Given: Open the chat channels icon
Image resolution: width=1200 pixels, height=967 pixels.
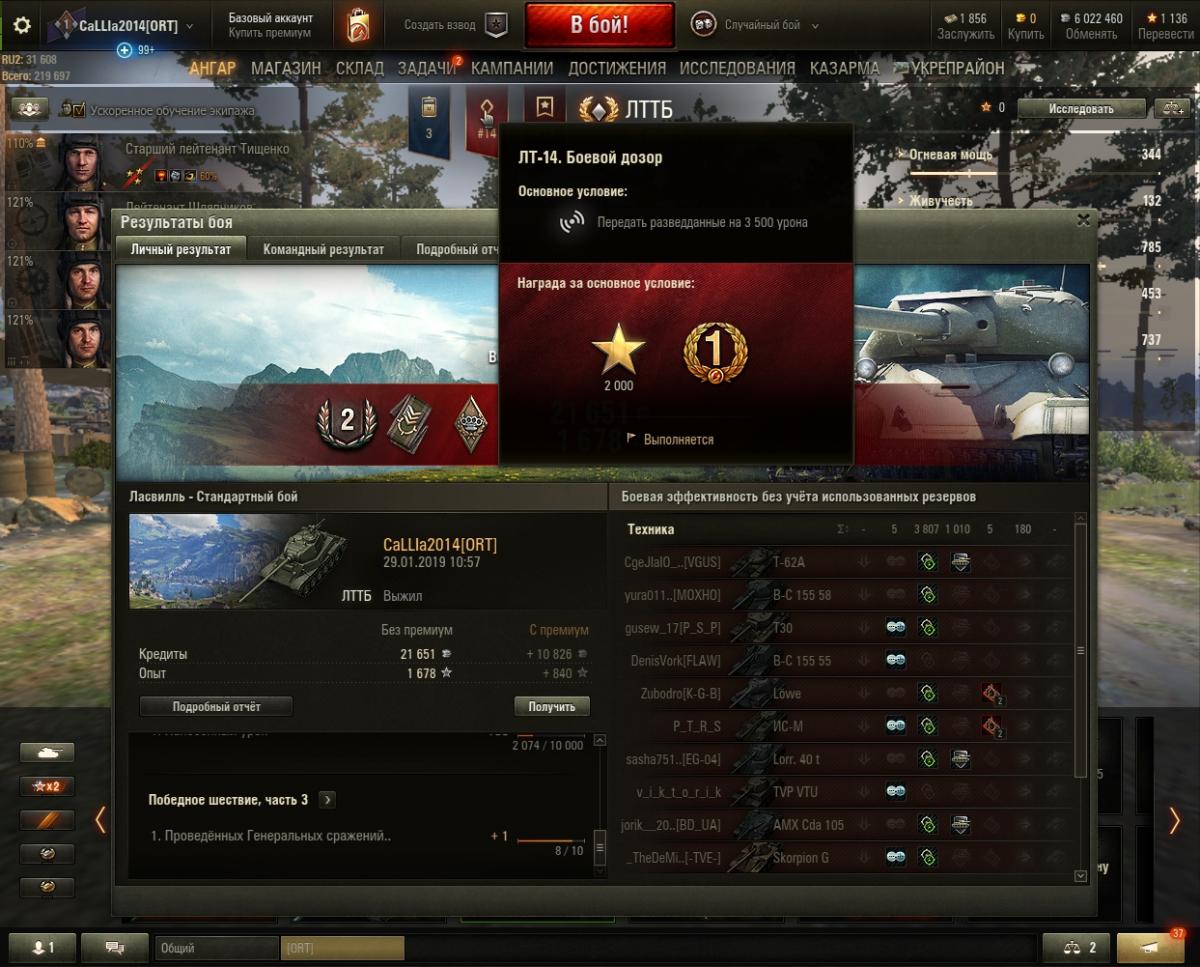Looking at the screenshot, I should pyautogui.click(x=114, y=947).
